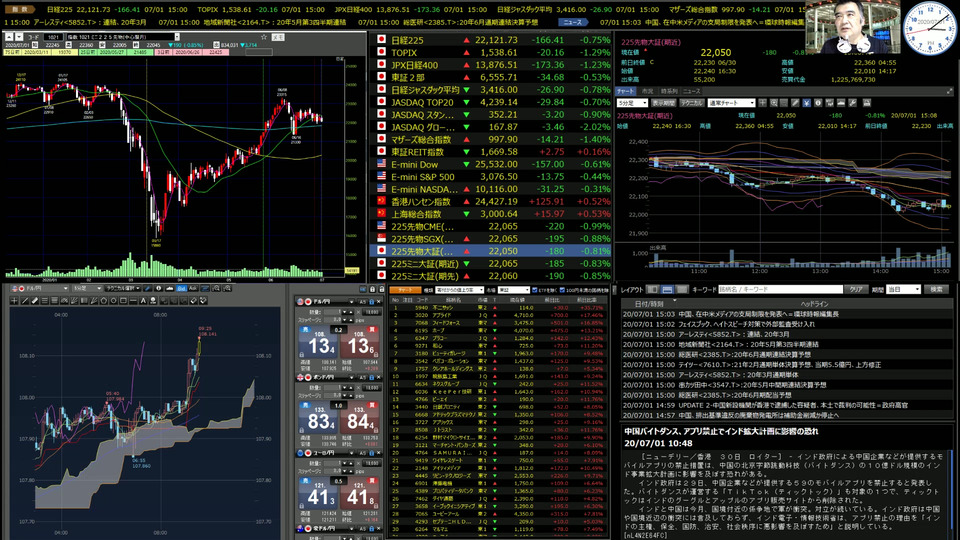960x540 pixels.
Task: Switch to the チャート tab in futures panel
Action: [625, 91]
